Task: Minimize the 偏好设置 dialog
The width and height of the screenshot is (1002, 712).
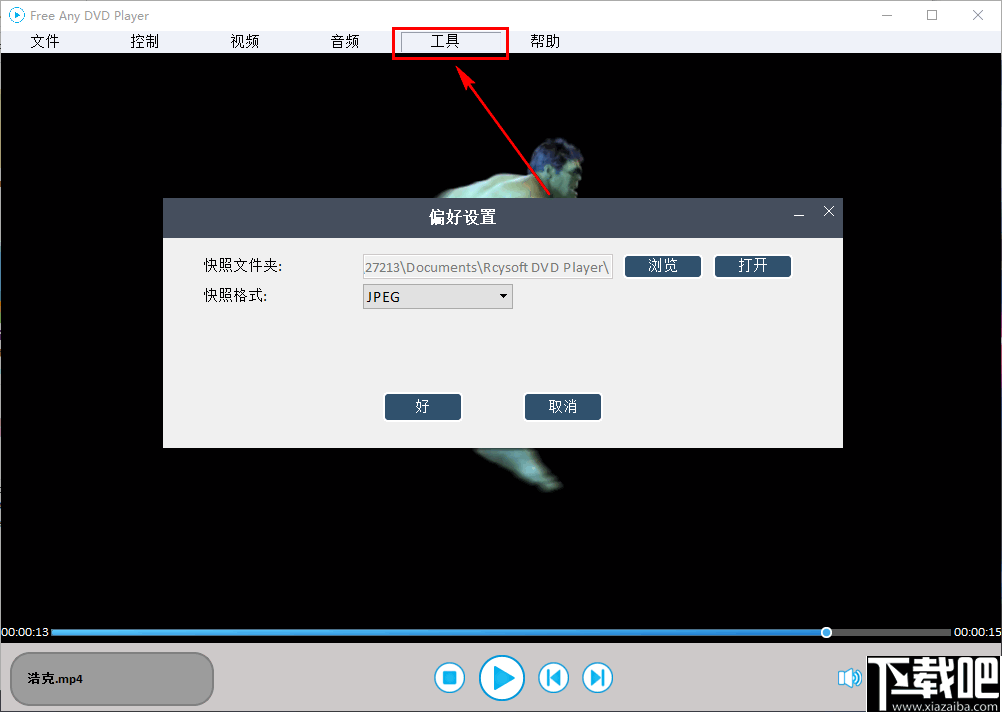Action: click(x=798, y=214)
